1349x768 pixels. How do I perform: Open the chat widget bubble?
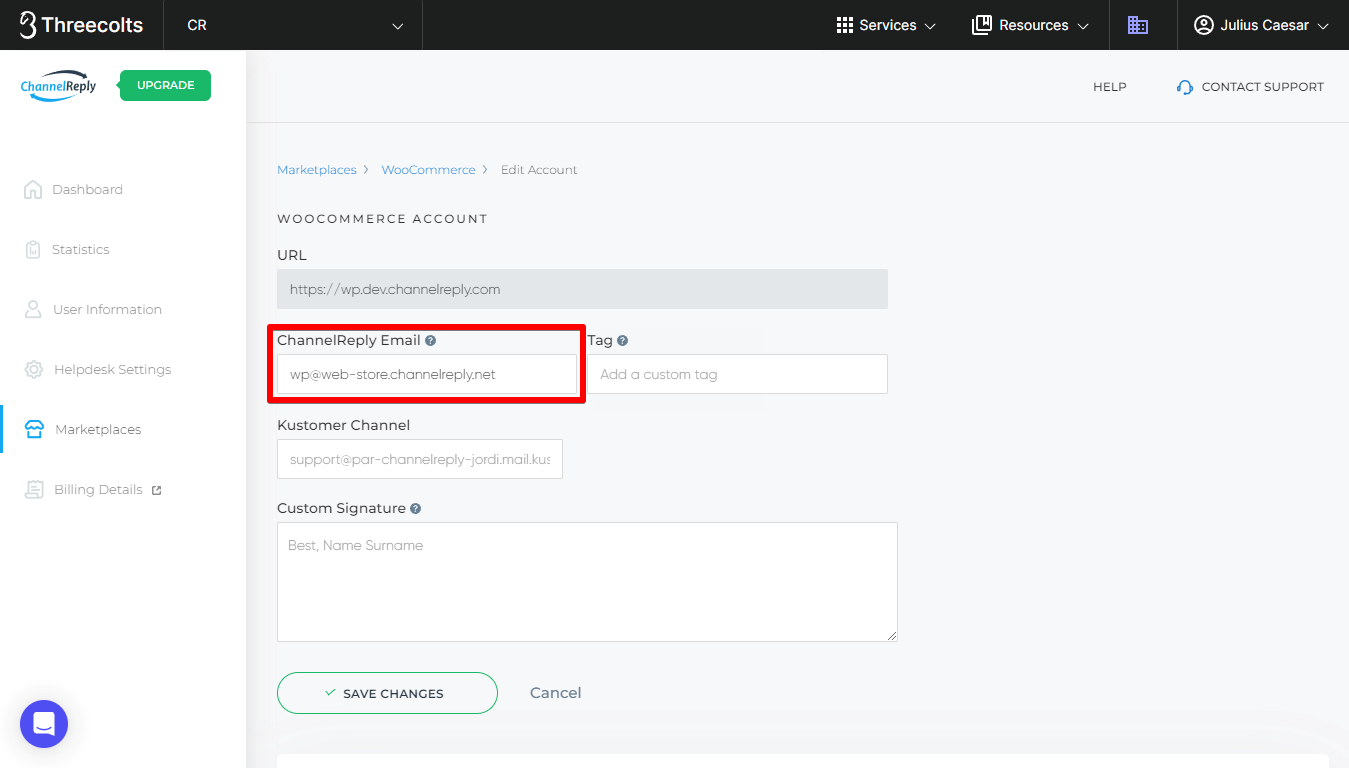44,724
